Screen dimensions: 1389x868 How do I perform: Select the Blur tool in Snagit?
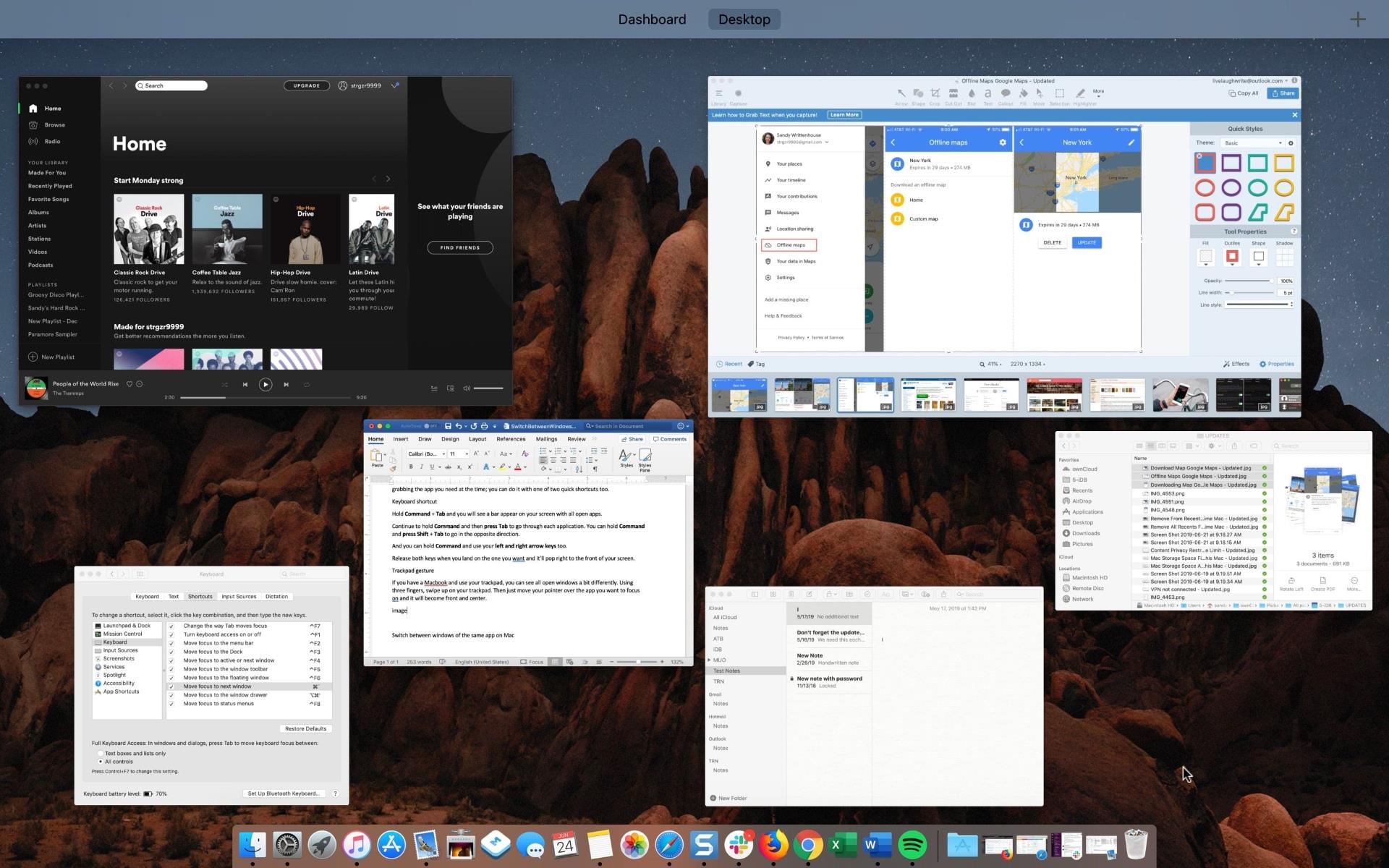point(971,93)
